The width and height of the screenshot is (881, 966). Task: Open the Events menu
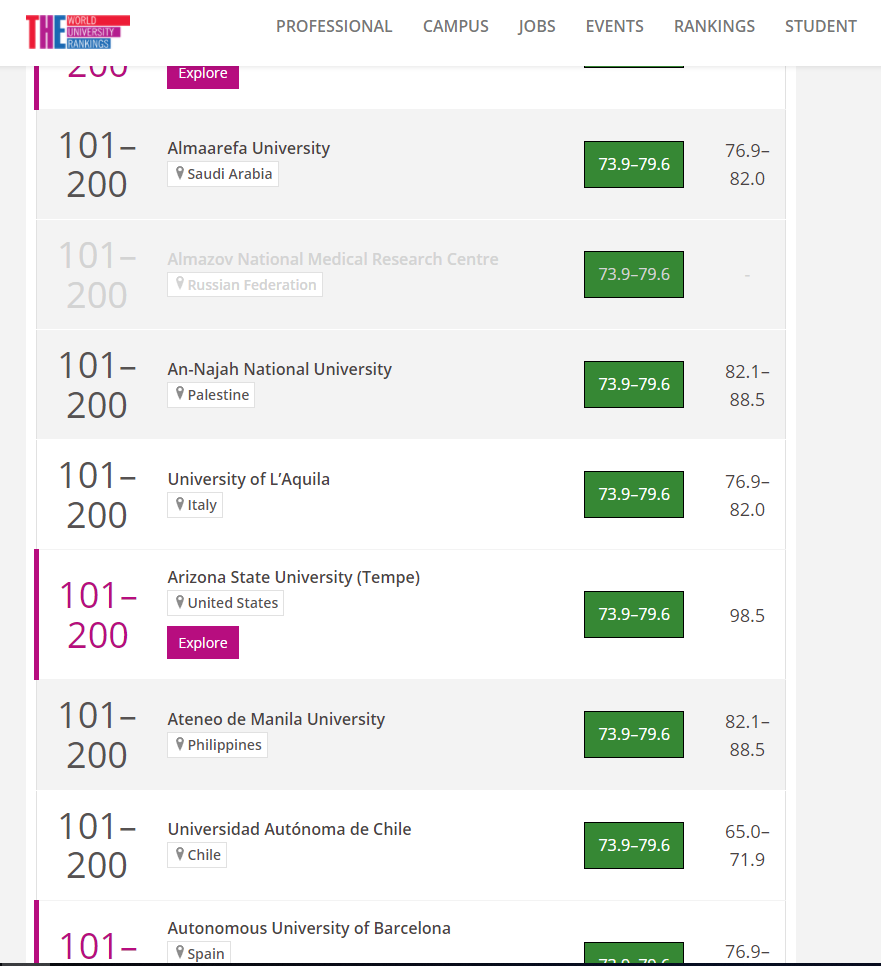[x=615, y=27]
